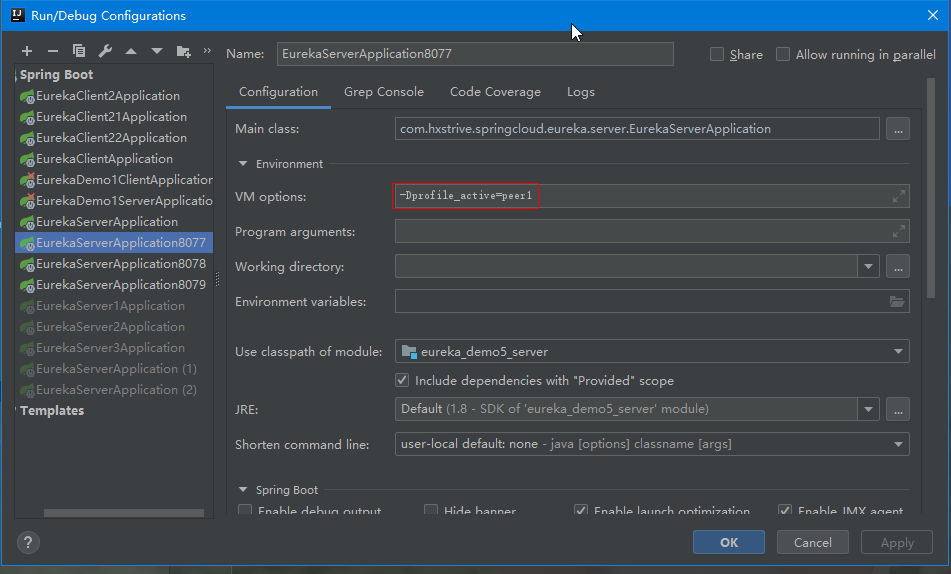Click the Apply button
Screen dimensions: 951x574
click(897, 542)
